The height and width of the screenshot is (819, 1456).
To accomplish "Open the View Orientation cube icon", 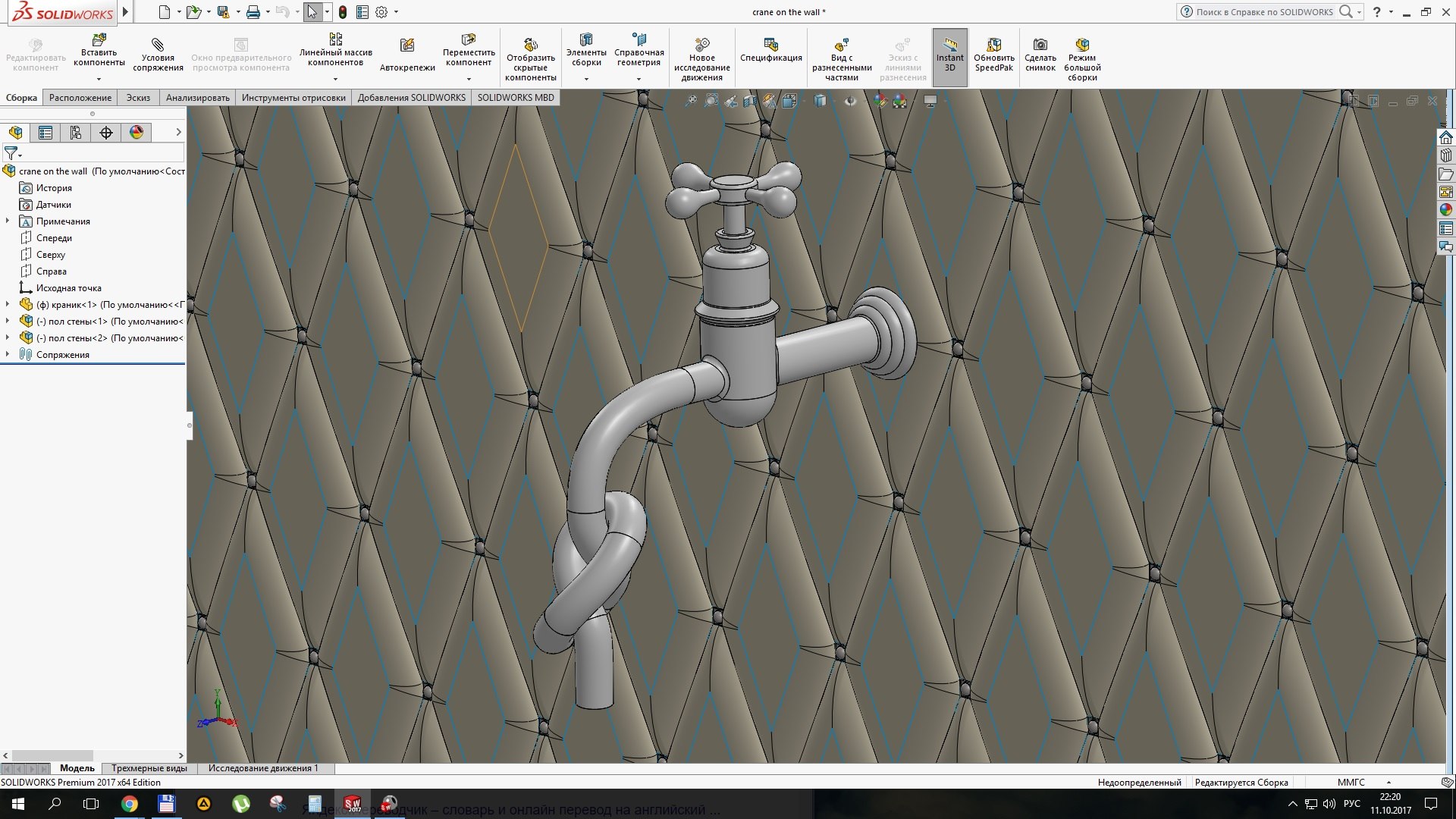I will (x=789, y=101).
